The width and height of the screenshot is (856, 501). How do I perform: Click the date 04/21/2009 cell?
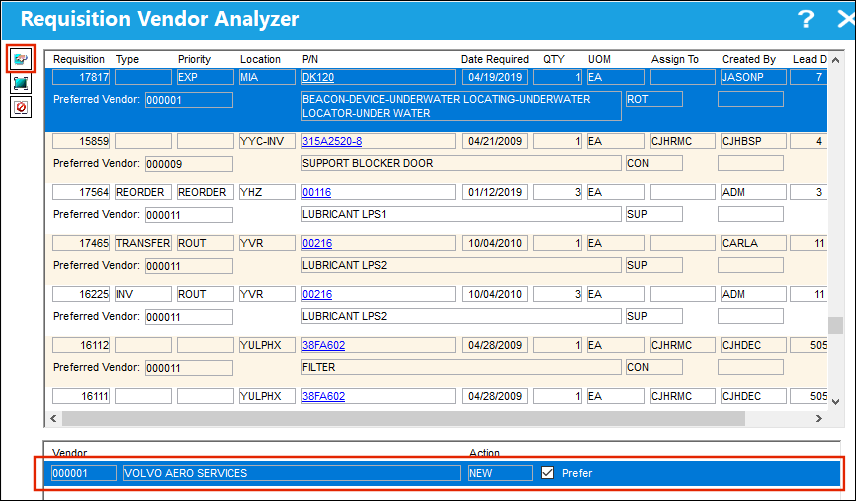[x=495, y=141]
